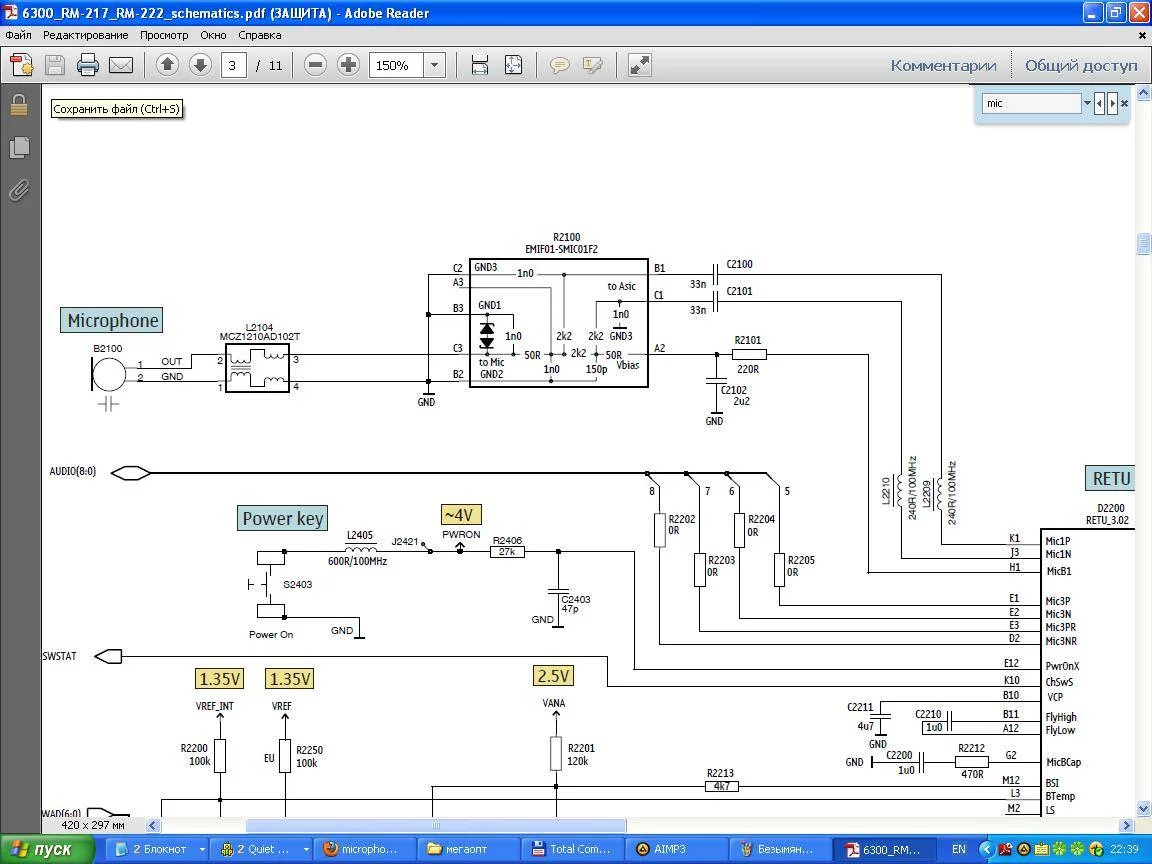The width and height of the screenshot is (1152, 864).
Task: Go to previous page with up arrow
Action: [x=167, y=66]
